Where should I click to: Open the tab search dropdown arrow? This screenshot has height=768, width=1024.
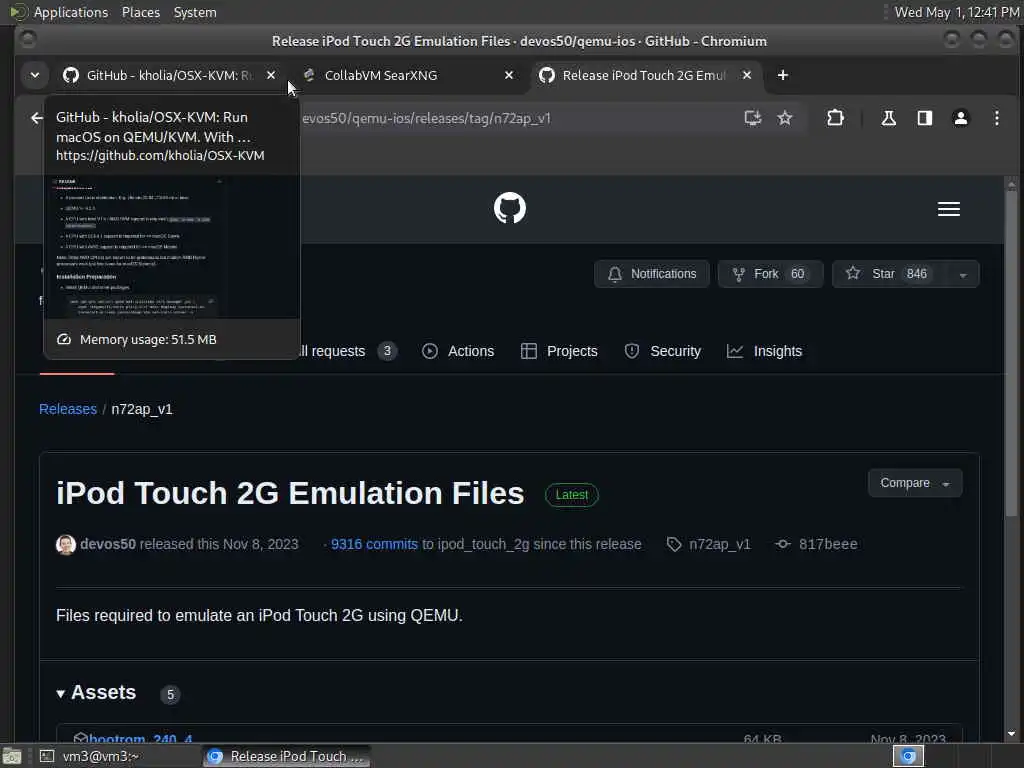tap(35, 75)
